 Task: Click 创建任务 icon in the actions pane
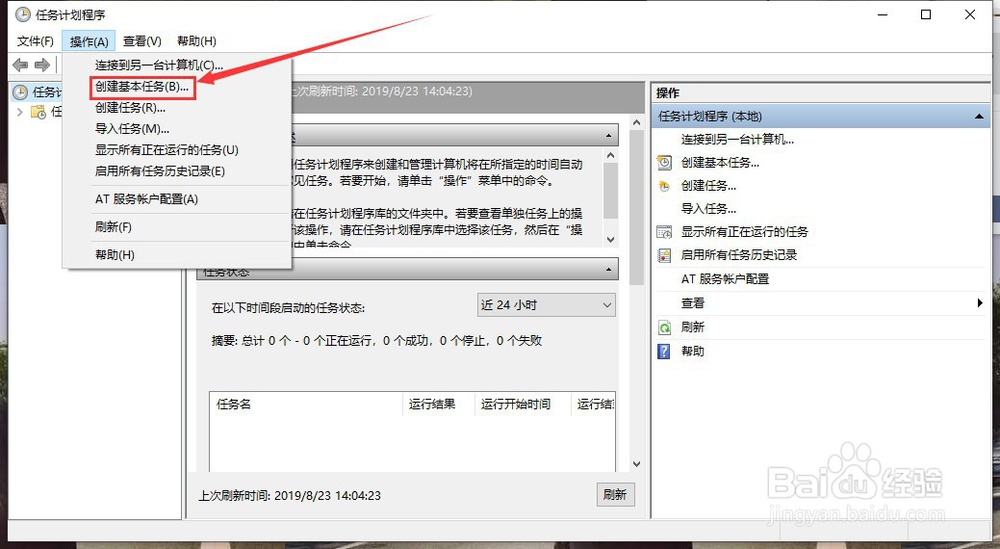pyautogui.click(x=665, y=186)
